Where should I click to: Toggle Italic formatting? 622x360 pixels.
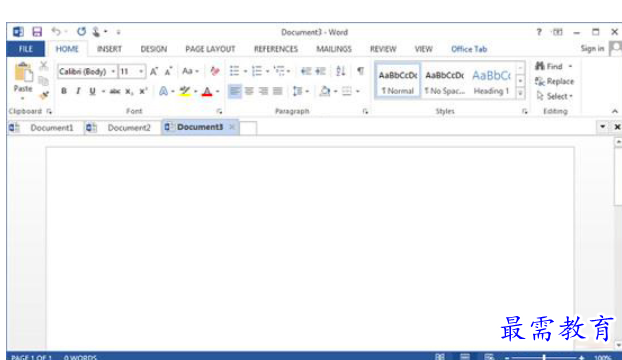click(78, 91)
